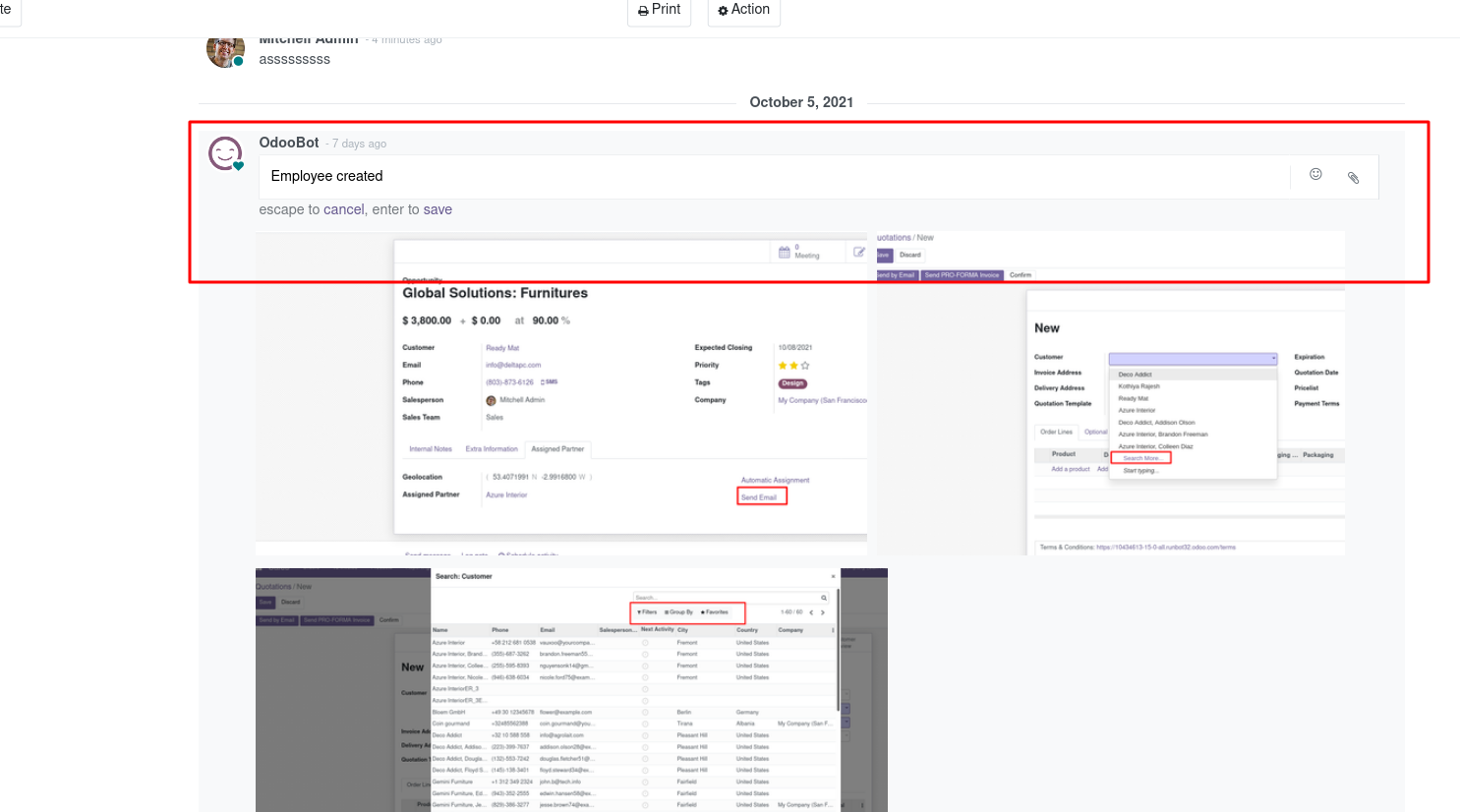Focus the "Employee created" edit field

click(x=775, y=177)
